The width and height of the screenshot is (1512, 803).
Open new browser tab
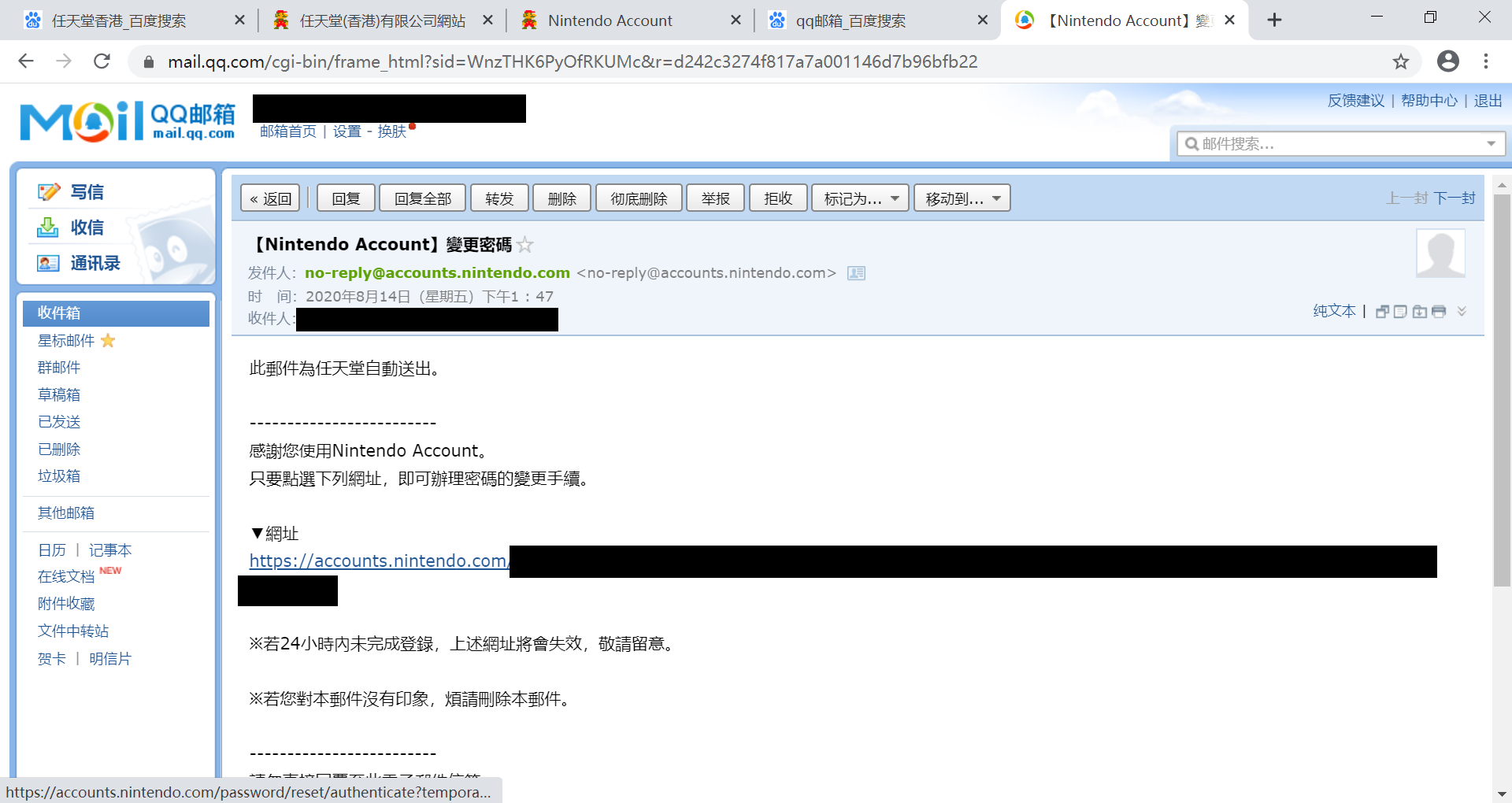pos(1274,20)
